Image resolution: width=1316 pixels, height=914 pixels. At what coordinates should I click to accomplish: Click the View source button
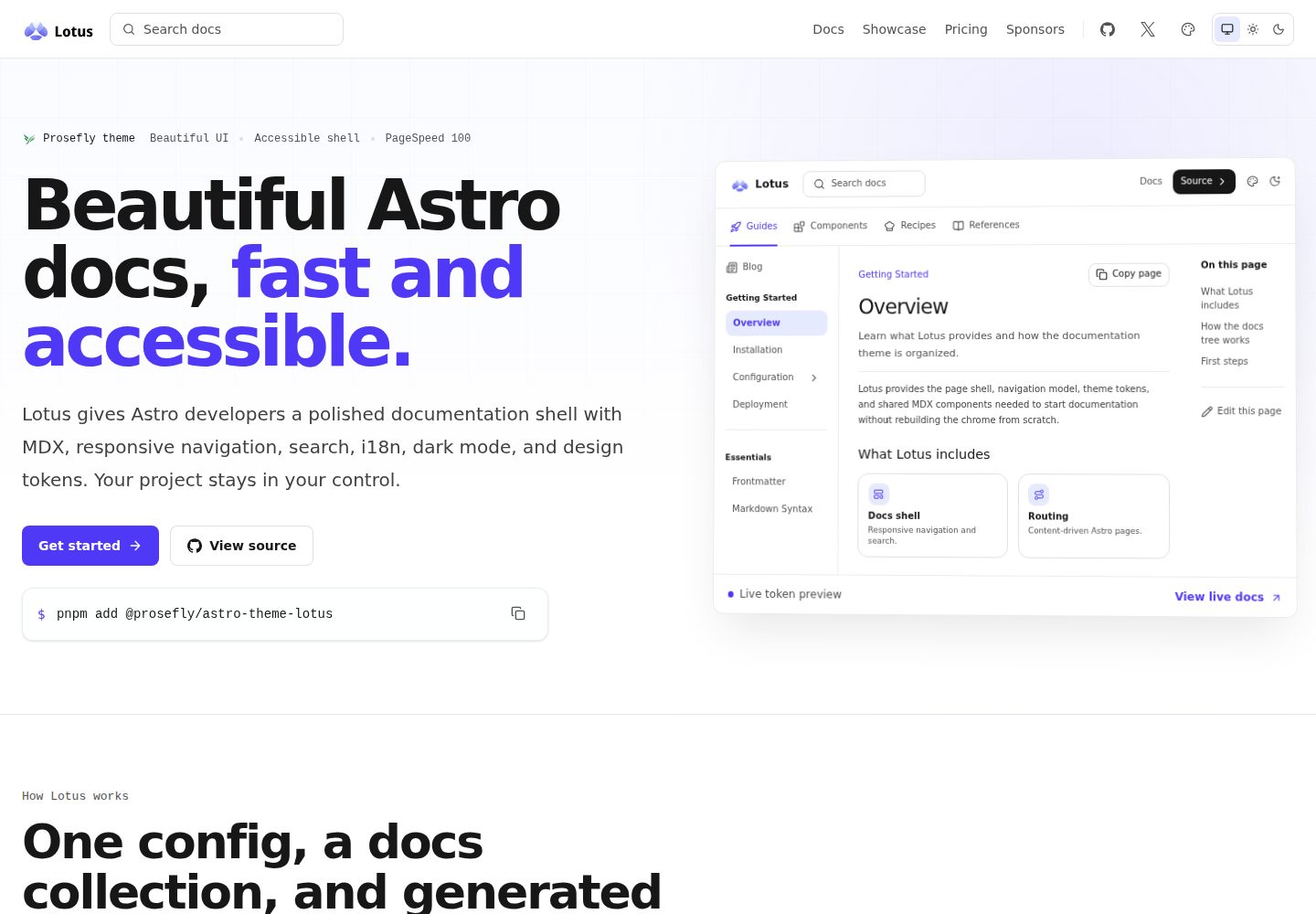pos(241,546)
